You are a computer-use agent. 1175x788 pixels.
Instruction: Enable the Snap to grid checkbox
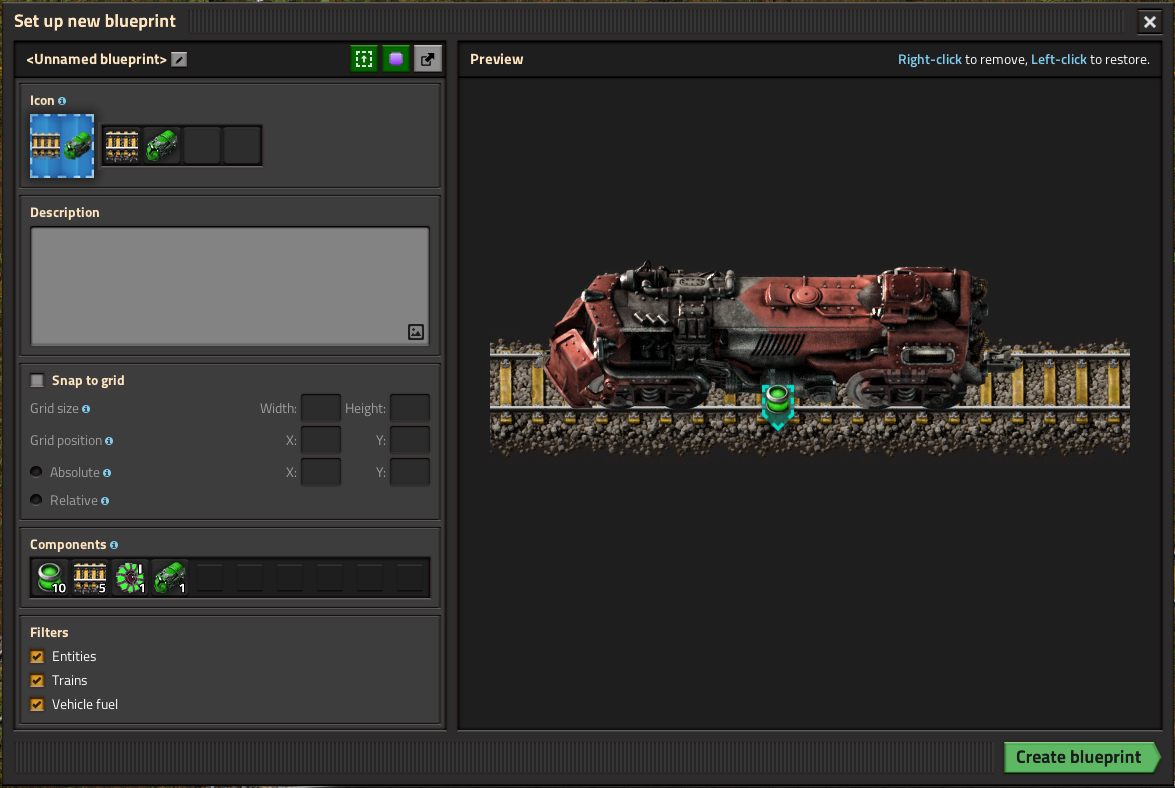click(37, 381)
